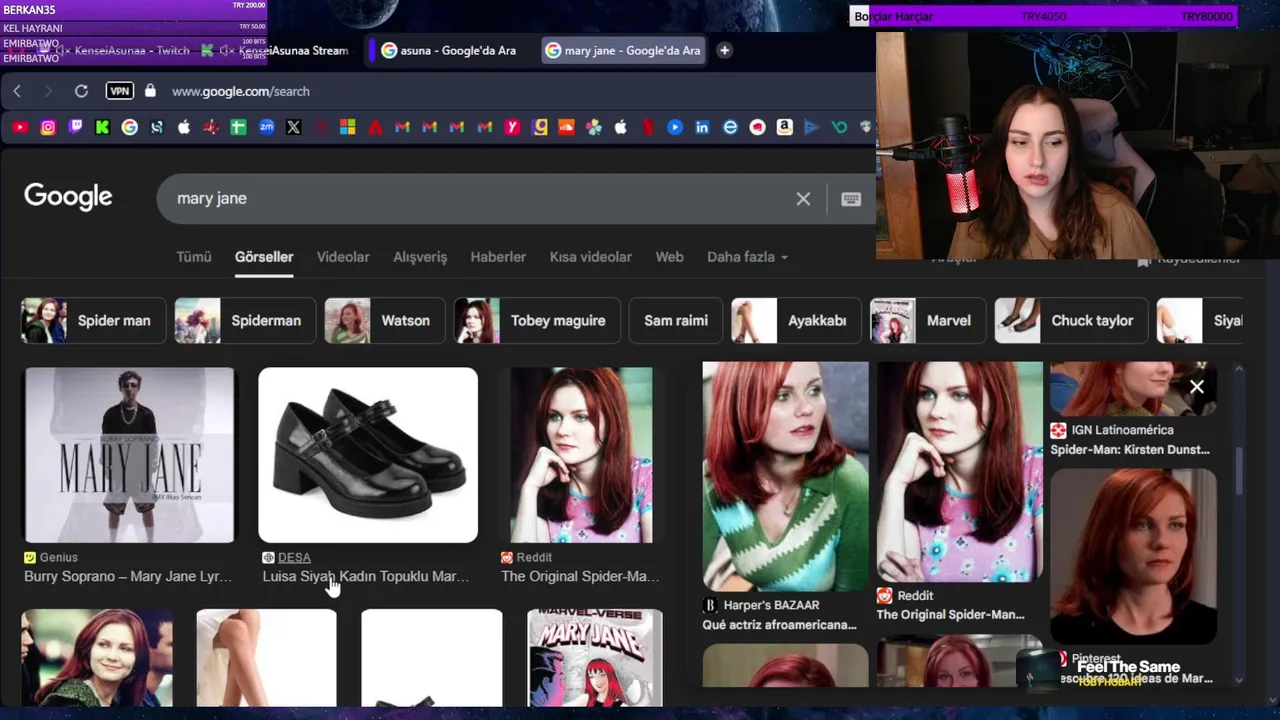Open 'Qué actriz afroamericana' Harper's BAZAAR link

pos(779,625)
